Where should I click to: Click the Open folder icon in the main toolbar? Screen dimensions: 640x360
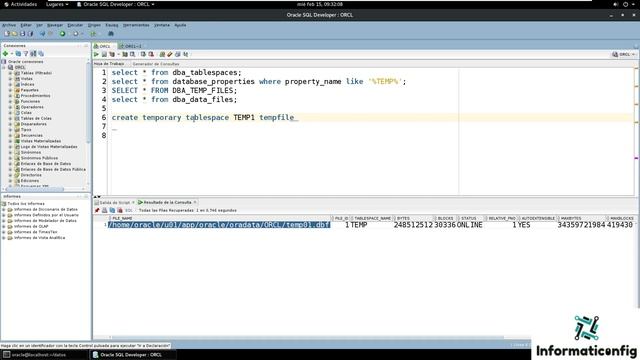pyautogui.click(x=14, y=34)
